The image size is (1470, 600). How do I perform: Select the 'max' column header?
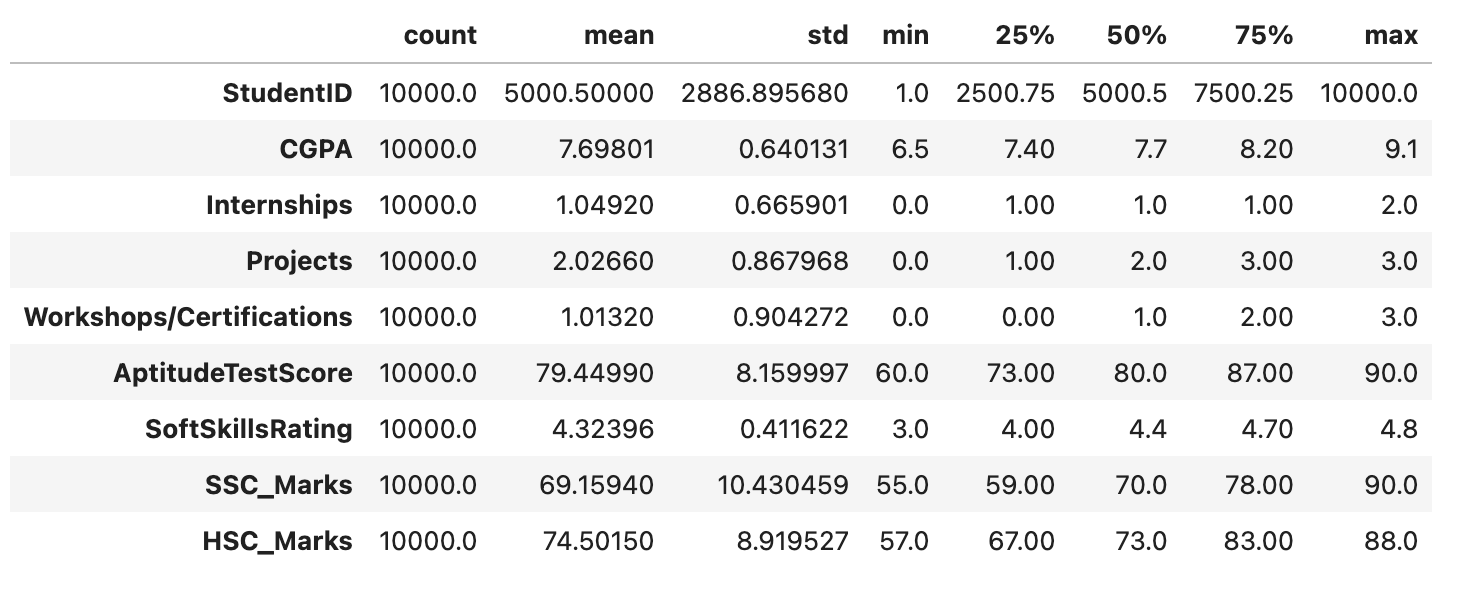click(1390, 36)
